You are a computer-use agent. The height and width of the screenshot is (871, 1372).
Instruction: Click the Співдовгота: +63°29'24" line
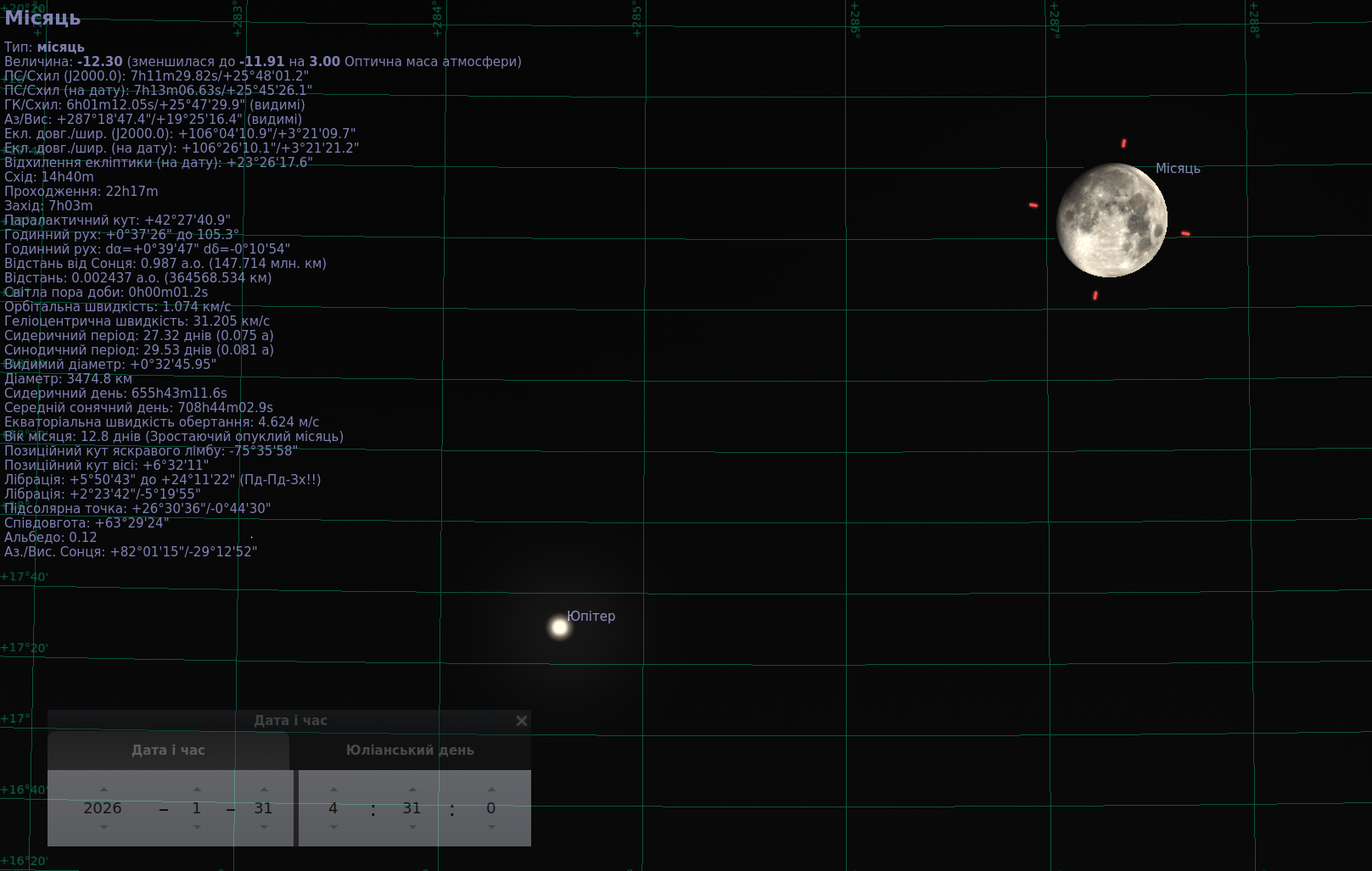(87, 523)
